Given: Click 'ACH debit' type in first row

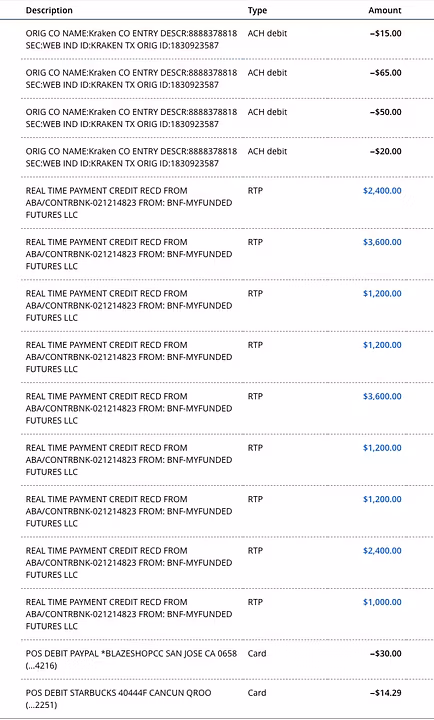Looking at the screenshot, I should click(x=267, y=33).
